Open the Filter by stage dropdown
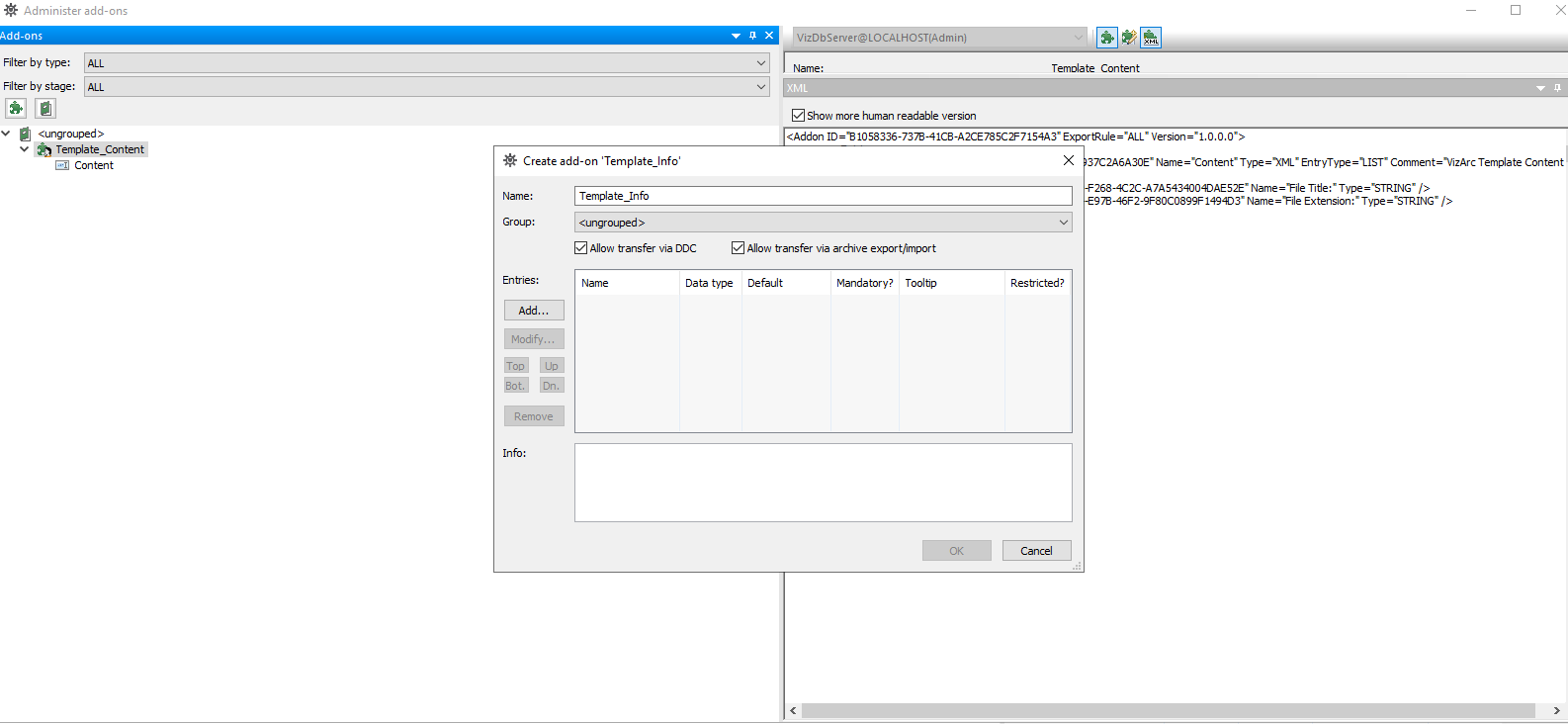This screenshot has width=1568, height=724. [x=760, y=87]
